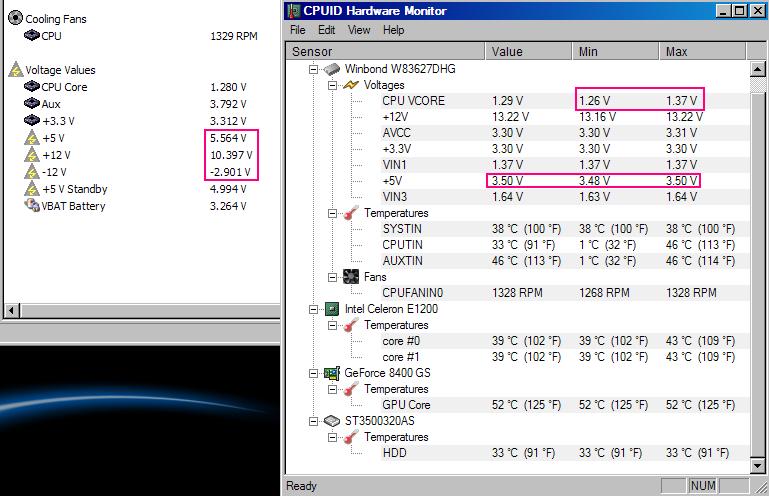Click the GeForce 8400 GS card icon

pyautogui.click(x=332, y=373)
